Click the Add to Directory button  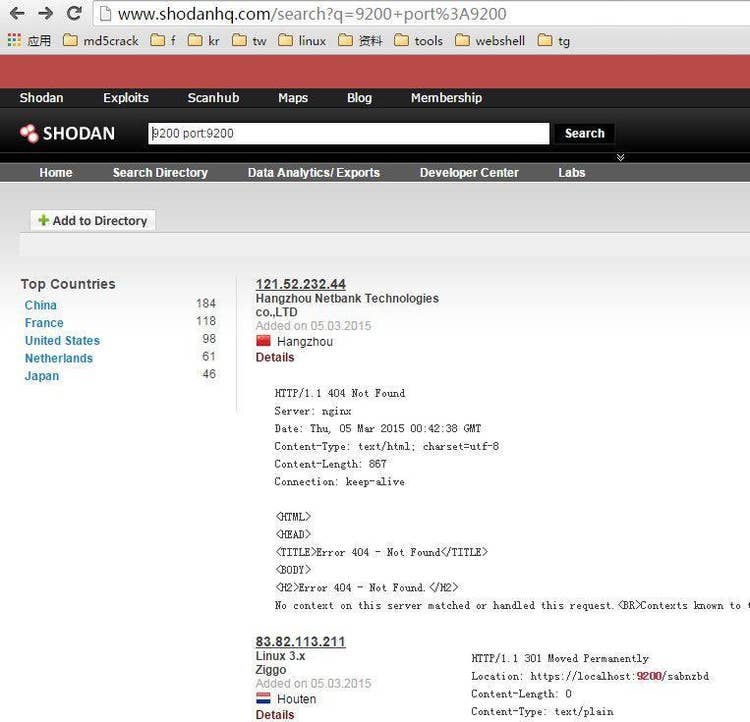point(92,221)
